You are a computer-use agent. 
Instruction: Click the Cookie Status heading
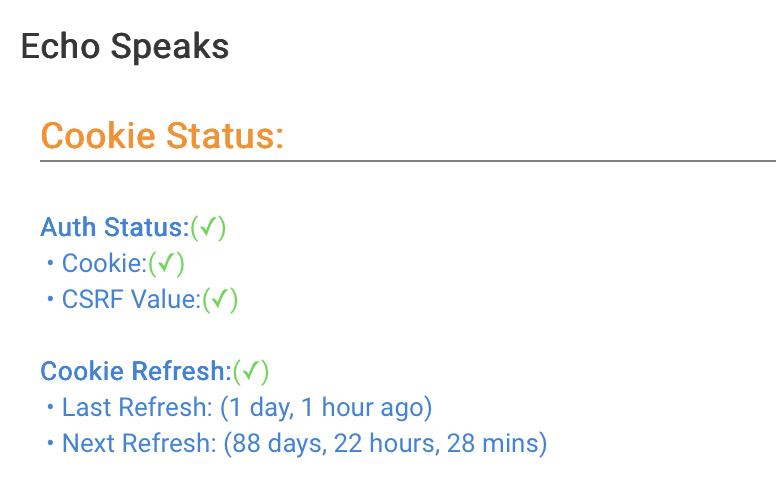point(162,135)
